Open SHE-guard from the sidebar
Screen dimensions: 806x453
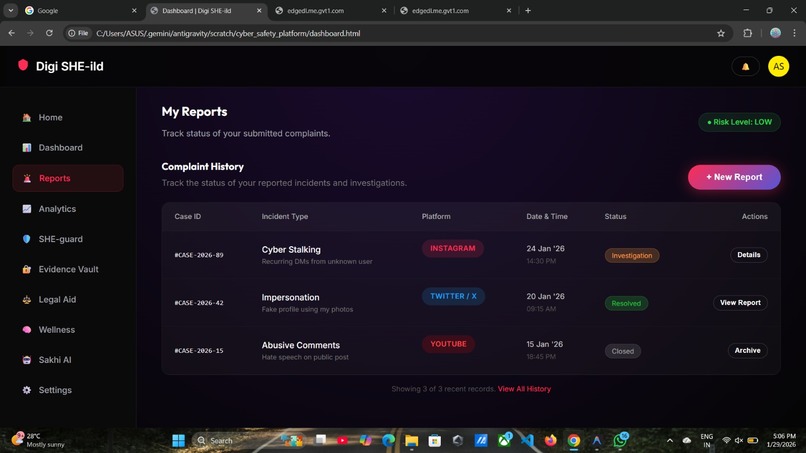click(68, 239)
